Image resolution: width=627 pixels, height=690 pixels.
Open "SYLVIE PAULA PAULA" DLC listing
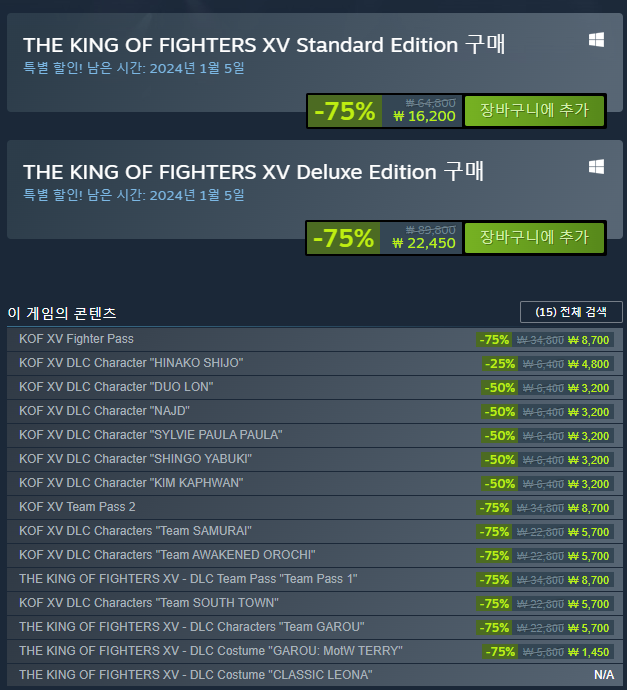(150, 435)
